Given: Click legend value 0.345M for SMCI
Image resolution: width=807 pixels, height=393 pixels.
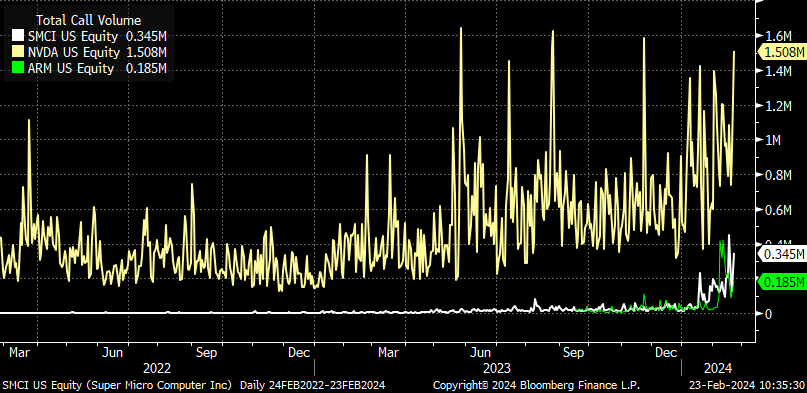Looking at the screenshot, I should pos(146,37).
